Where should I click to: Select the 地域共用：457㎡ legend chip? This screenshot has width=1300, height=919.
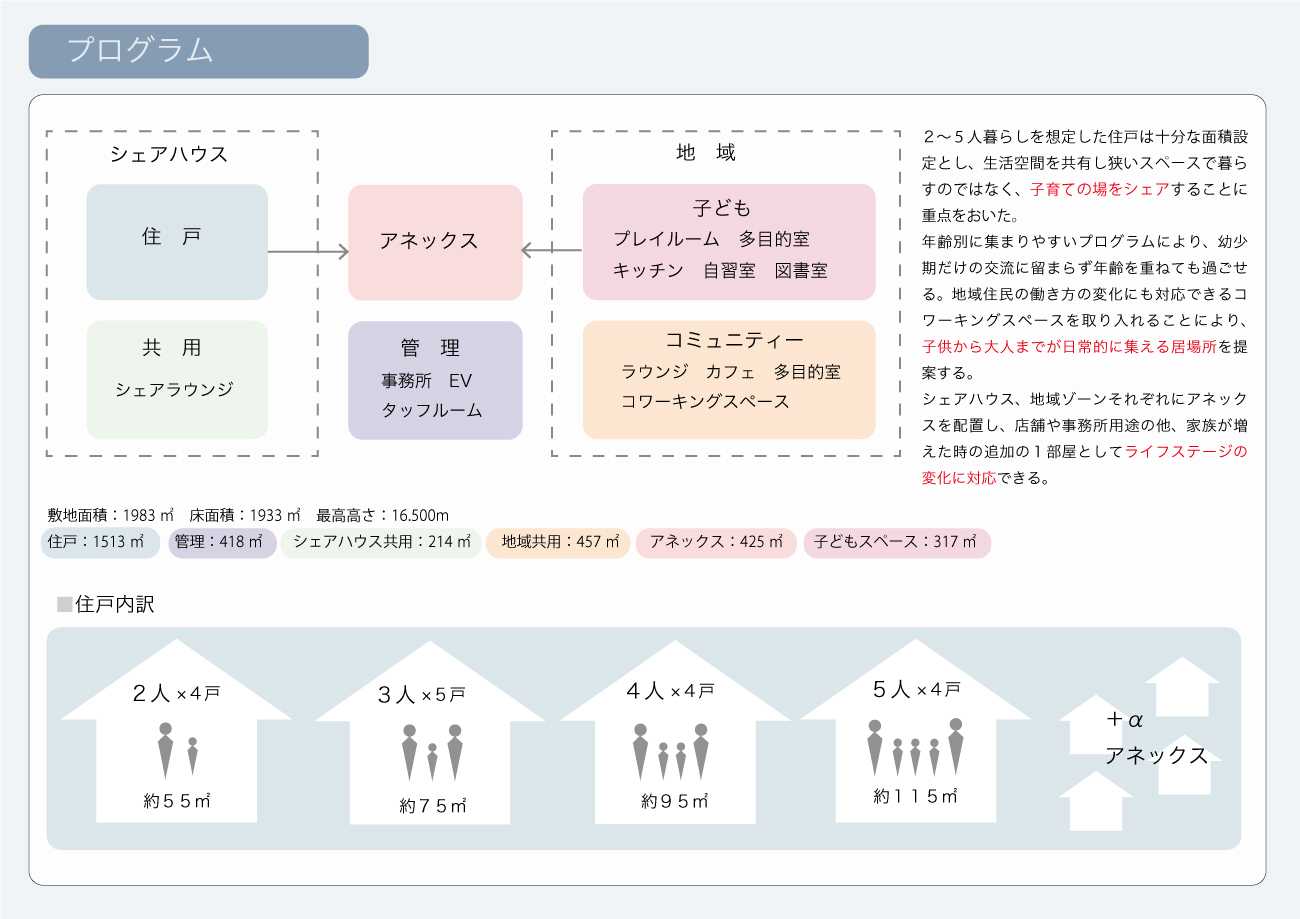click(x=558, y=543)
